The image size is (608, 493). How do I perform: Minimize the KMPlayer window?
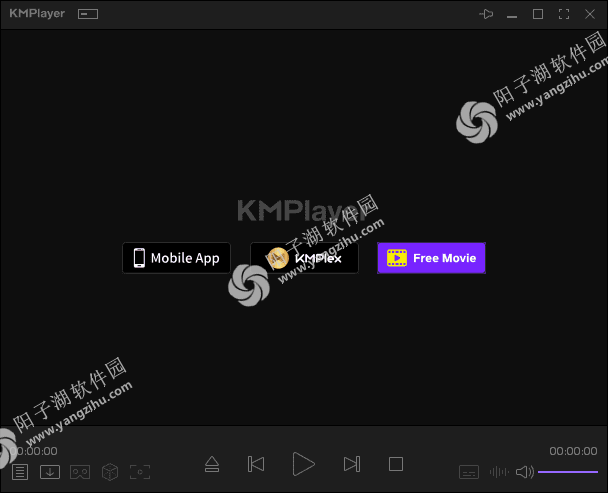(x=512, y=17)
